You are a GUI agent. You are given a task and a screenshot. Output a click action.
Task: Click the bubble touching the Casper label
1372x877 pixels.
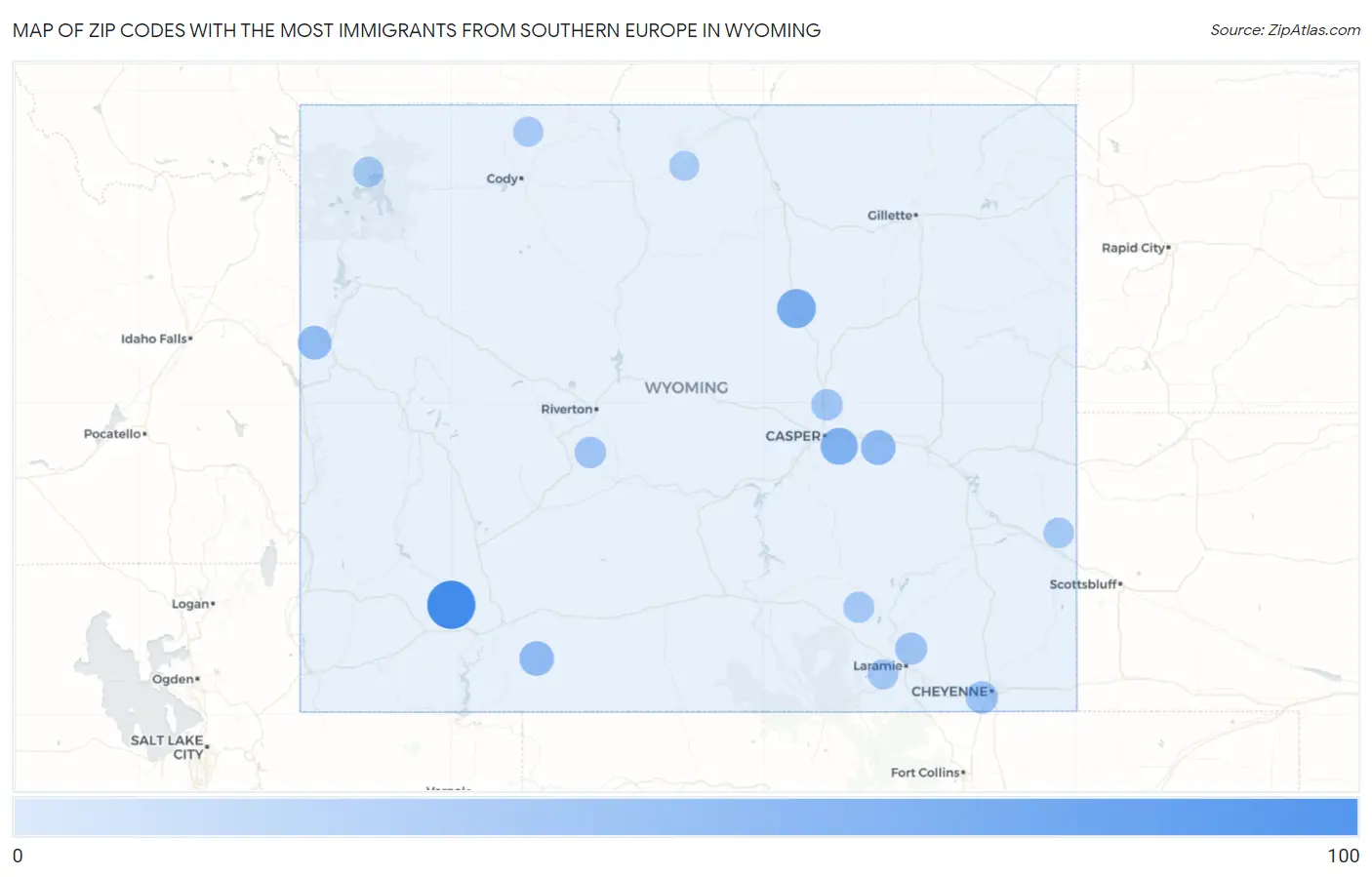[x=839, y=446]
